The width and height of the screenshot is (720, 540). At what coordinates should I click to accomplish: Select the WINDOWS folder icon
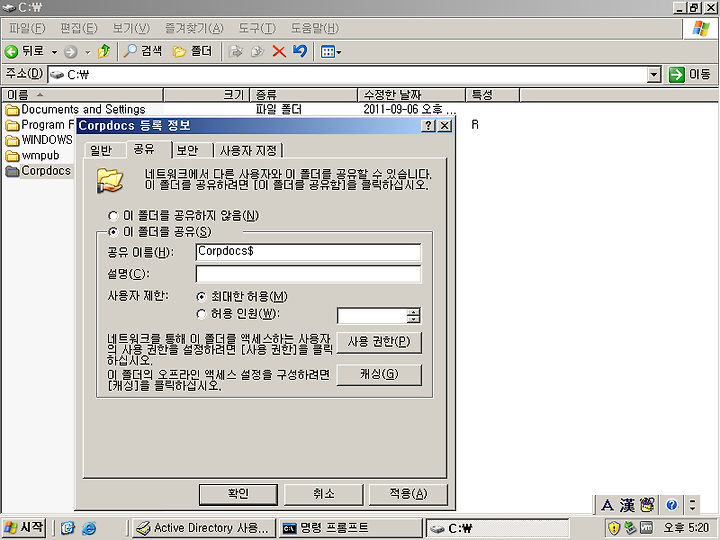12,140
